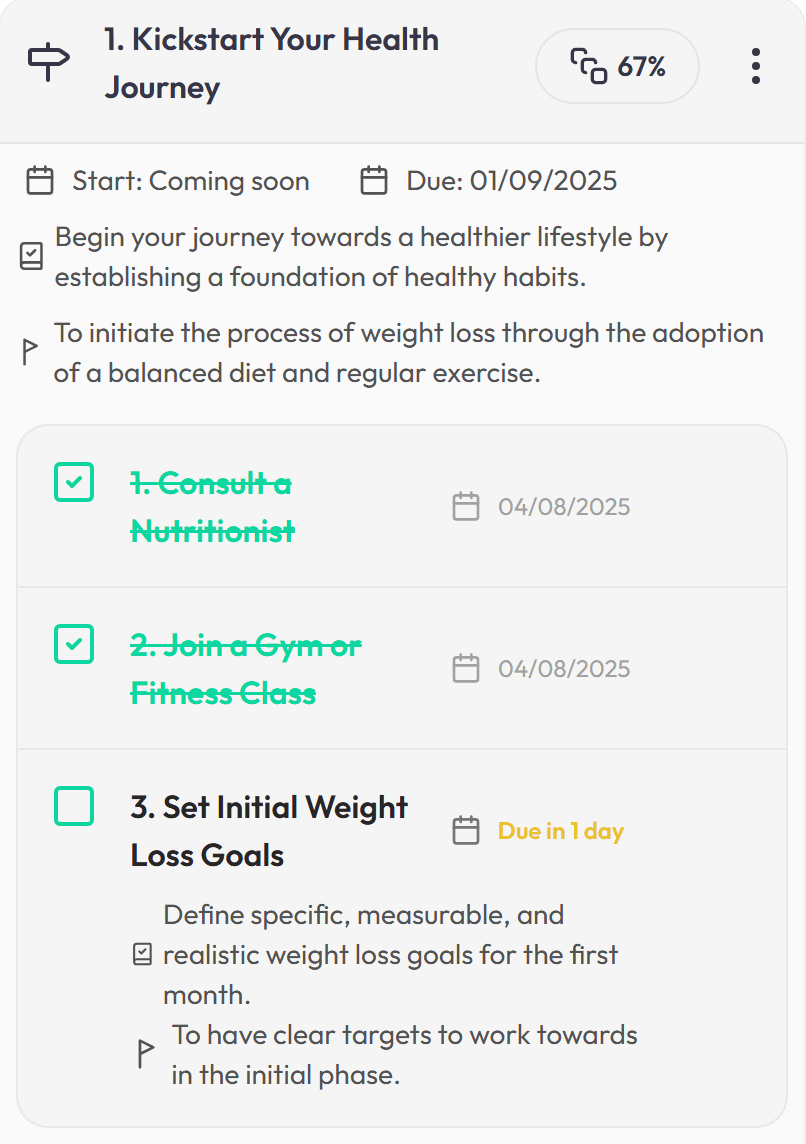Click the strikethrough Join a Gym or Fitness Class title

click(x=246, y=669)
